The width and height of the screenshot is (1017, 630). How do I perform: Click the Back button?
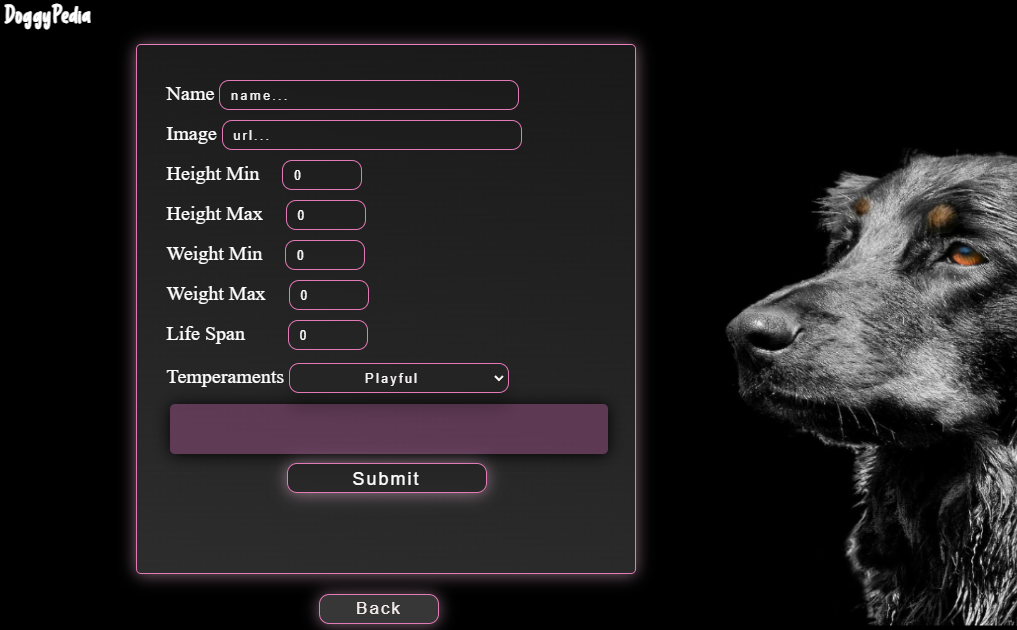point(378,609)
